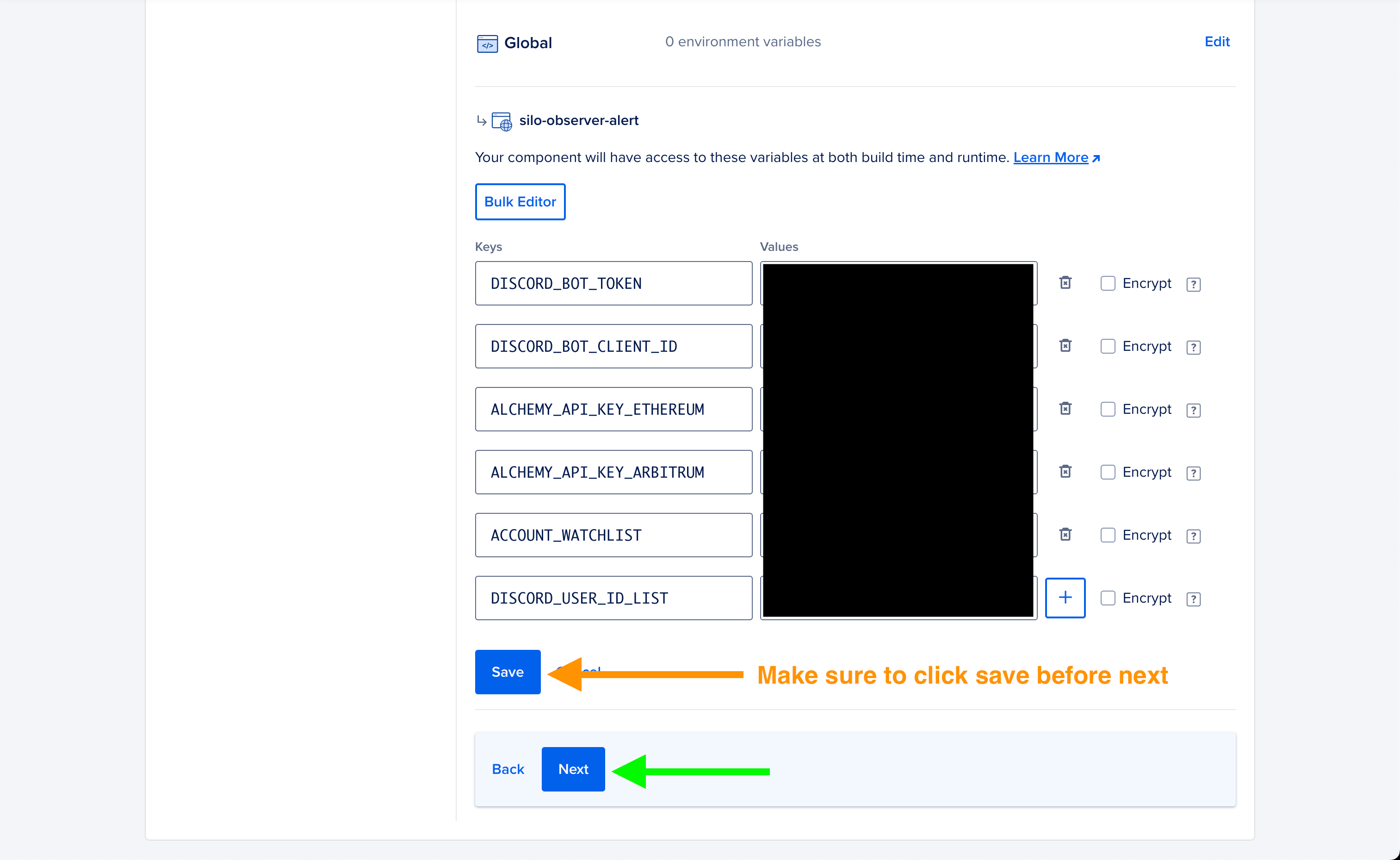The image size is (1400, 860).
Task: Click Save to store environment variables
Action: 508,671
